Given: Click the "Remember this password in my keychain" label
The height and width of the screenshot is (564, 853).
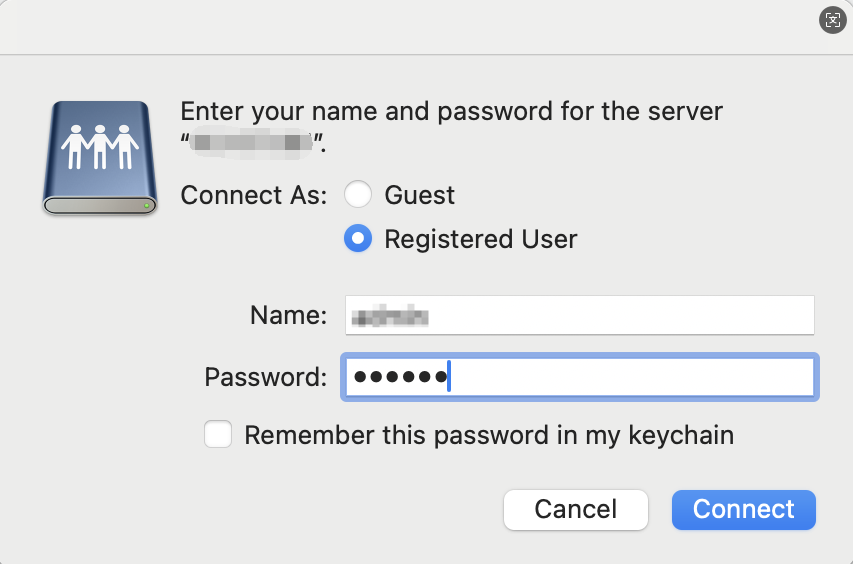Looking at the screenshot, I should (489, 435).
